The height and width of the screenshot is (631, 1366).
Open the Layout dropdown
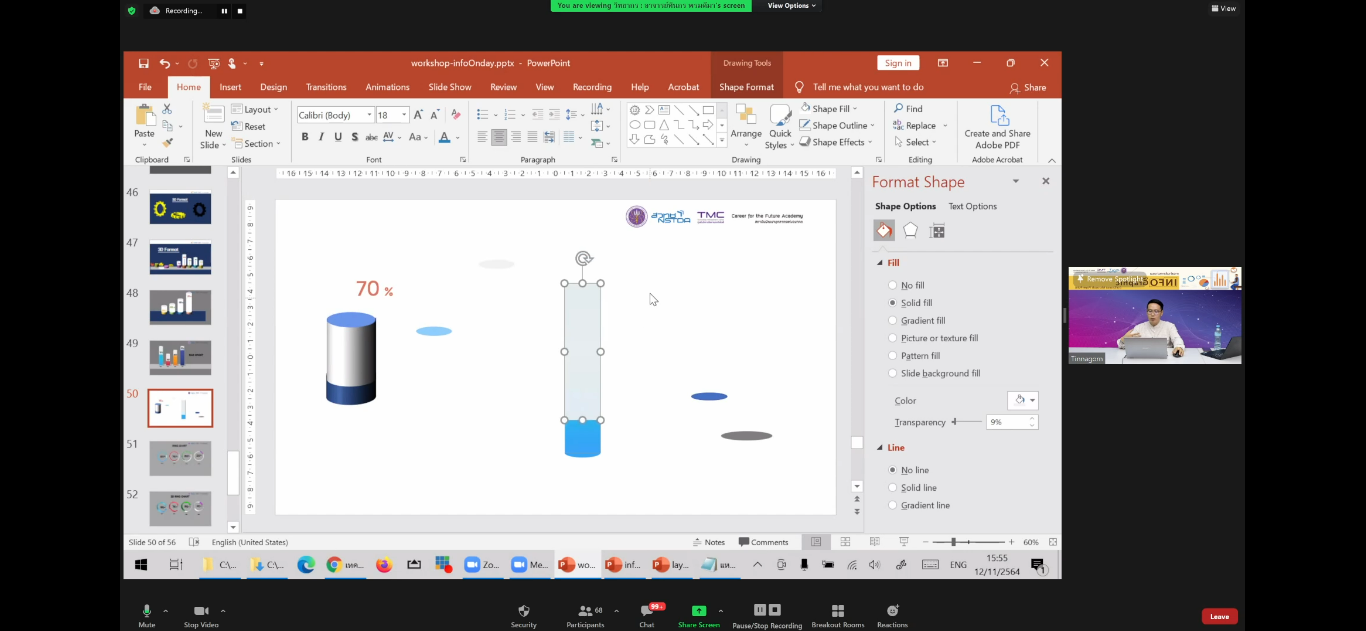point(255,109)
